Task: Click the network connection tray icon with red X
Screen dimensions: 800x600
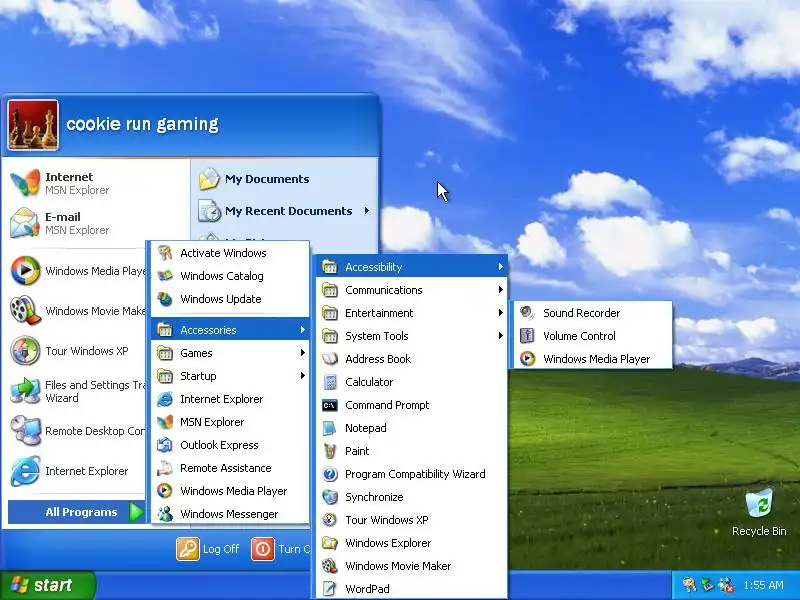Action: point(726,585)
